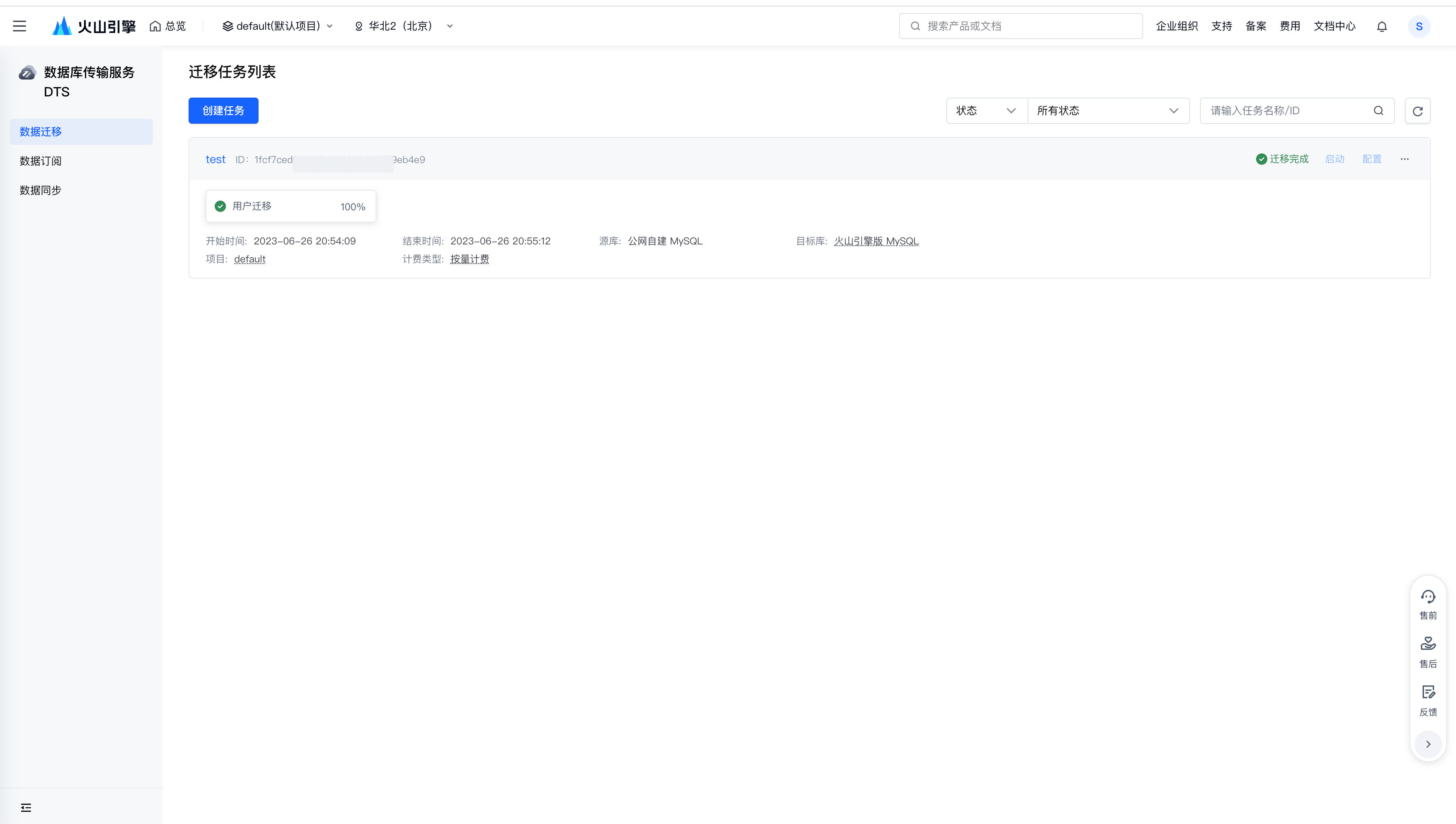This screenshot has height=824, width=1456.
Task: Click the 火山引擎版 MySQL target link
Action: (876, 241)
